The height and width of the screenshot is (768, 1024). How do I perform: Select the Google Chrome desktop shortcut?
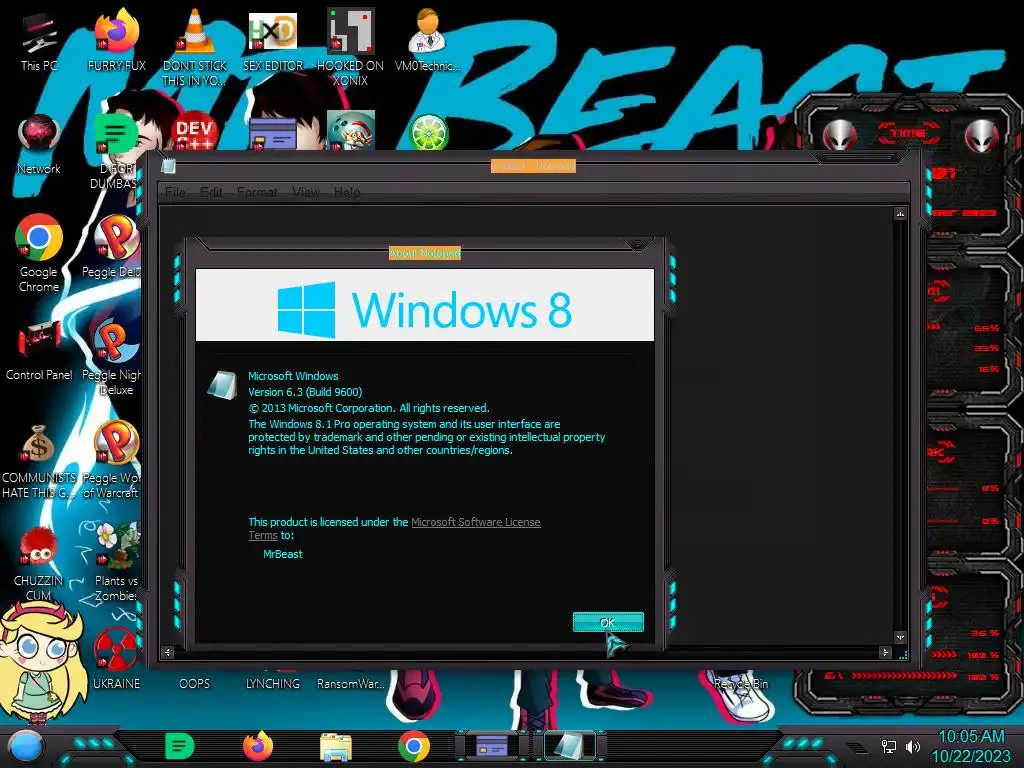click(x=39, y=253)
